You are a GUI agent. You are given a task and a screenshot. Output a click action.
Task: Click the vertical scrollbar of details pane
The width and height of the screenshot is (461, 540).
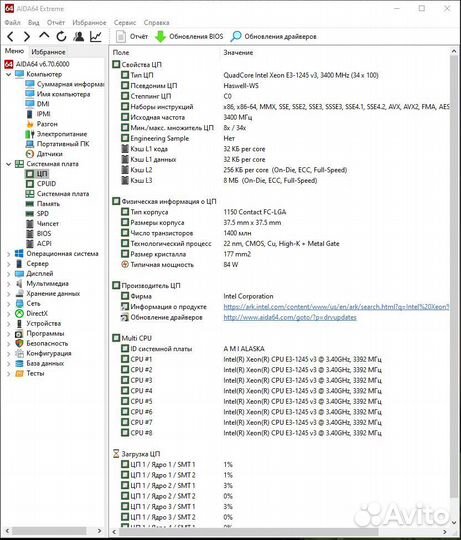coord(454,276)
